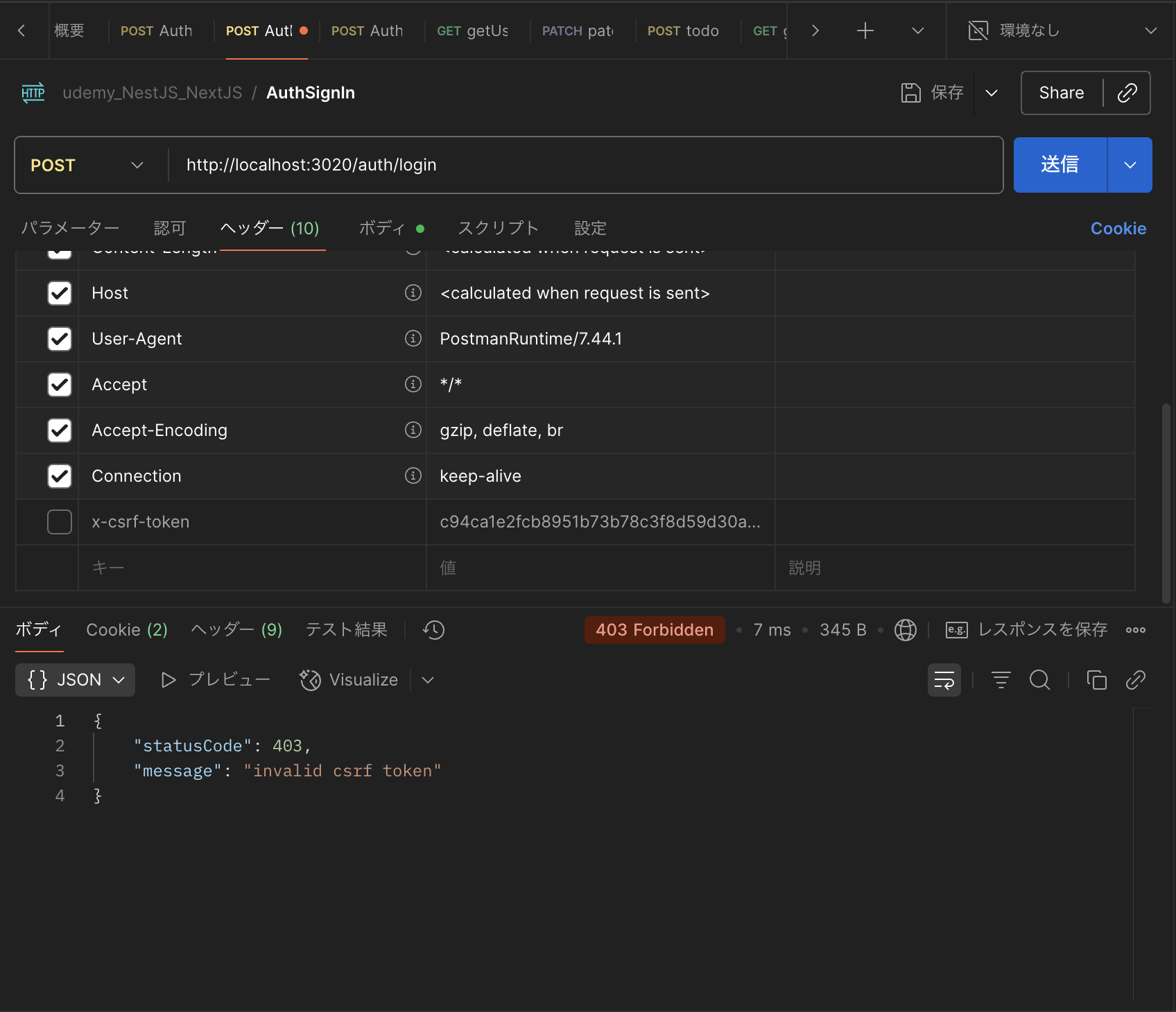Open the テスト結果 tab
Screen dimensions: 1176x1012
click(347, 630)
